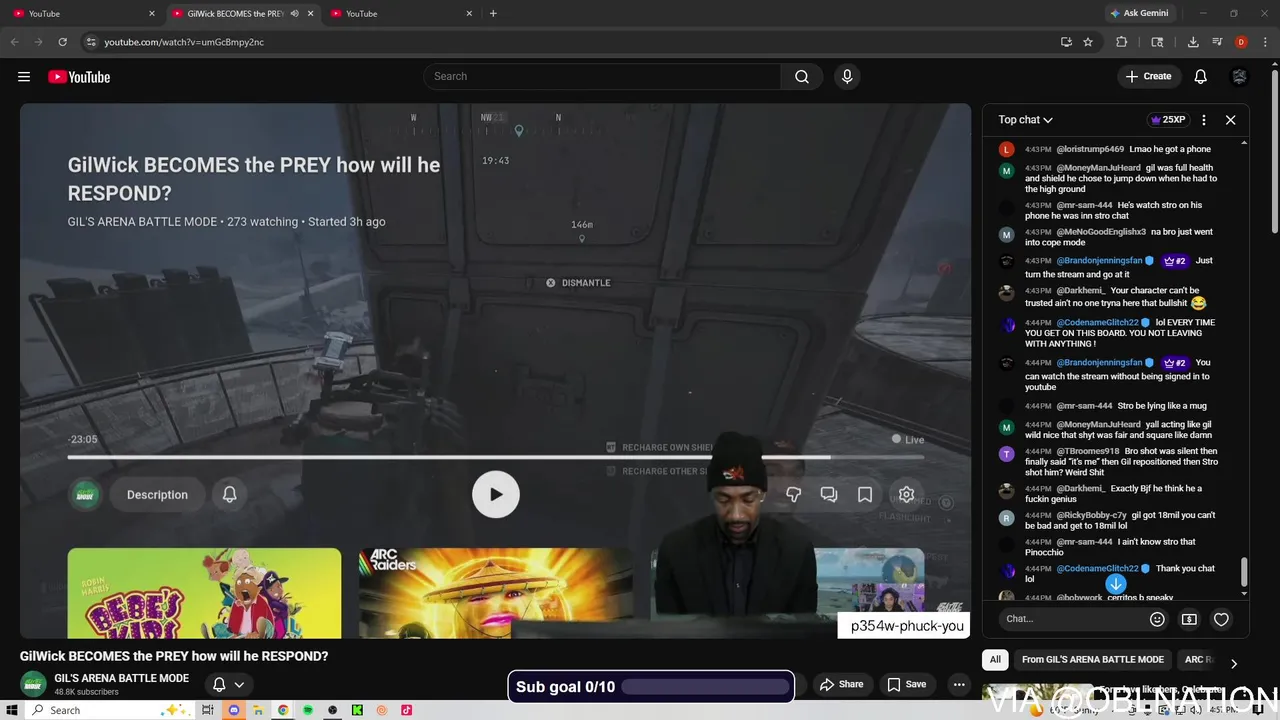The height and width of the screenshot is (720, 1280).
Task: Jump to Live position indicator
Action: (x=908, y=439)
